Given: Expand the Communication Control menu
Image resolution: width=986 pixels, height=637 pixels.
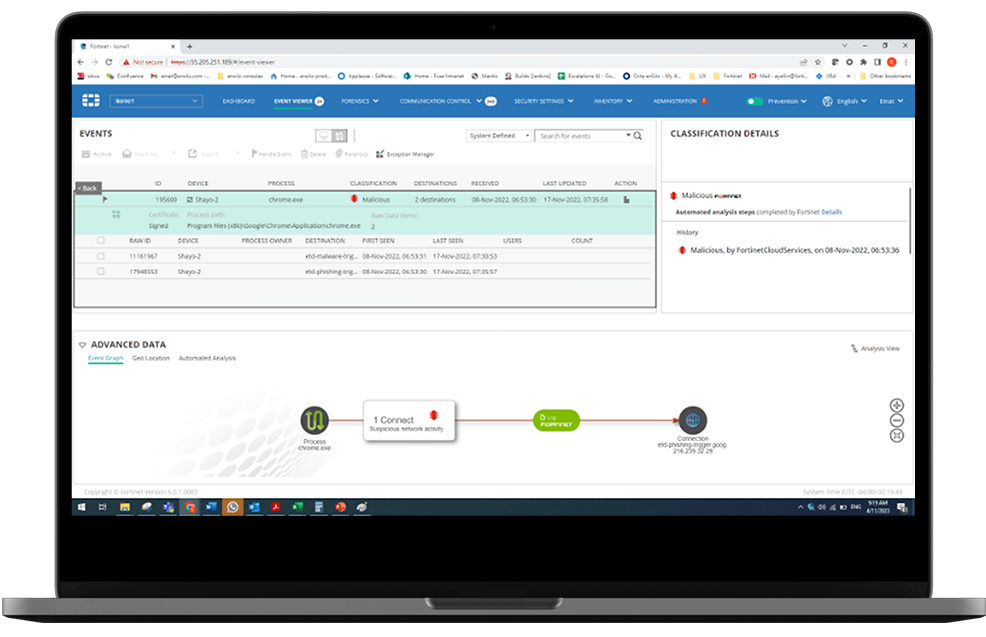Looking at the screenshot, I should pos(441,101).
